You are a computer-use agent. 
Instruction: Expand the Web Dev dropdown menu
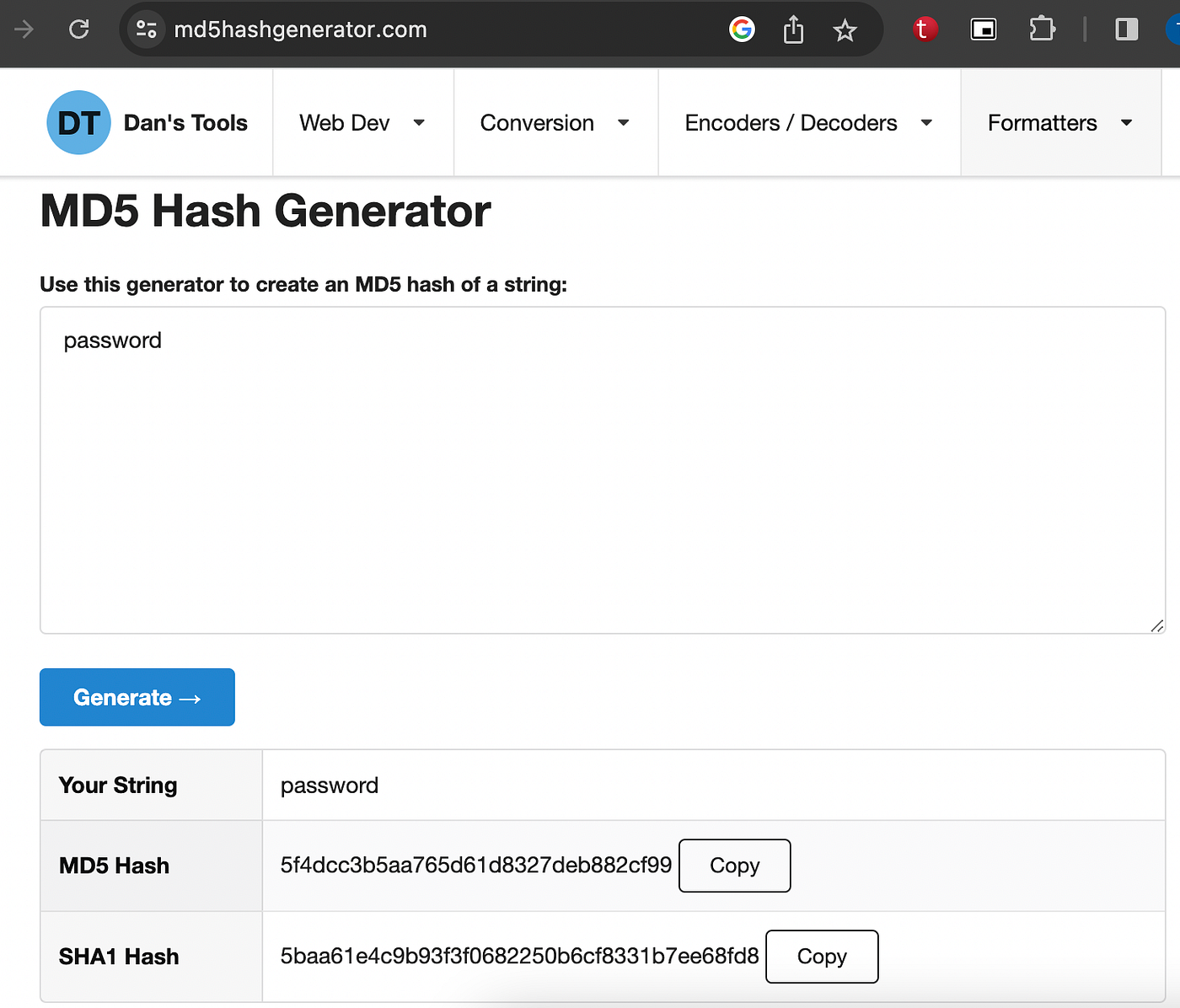(x=362, y=123)
